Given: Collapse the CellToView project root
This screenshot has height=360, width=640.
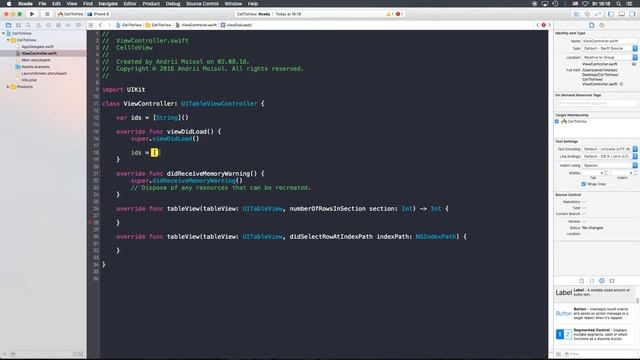Looking at the screenshot, I should [x=4, y=33].
